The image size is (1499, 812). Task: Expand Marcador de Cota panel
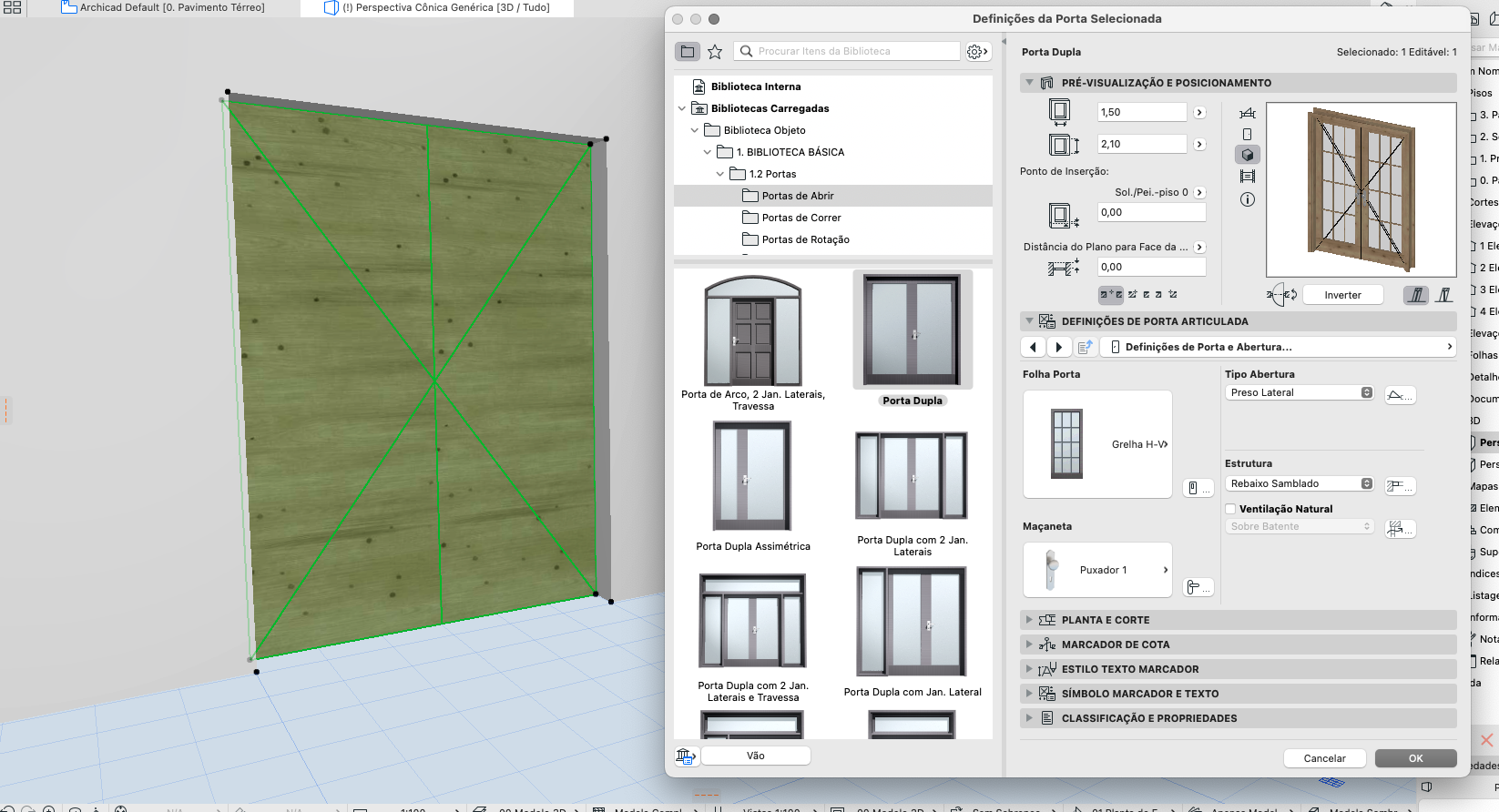coord(1029,645)
